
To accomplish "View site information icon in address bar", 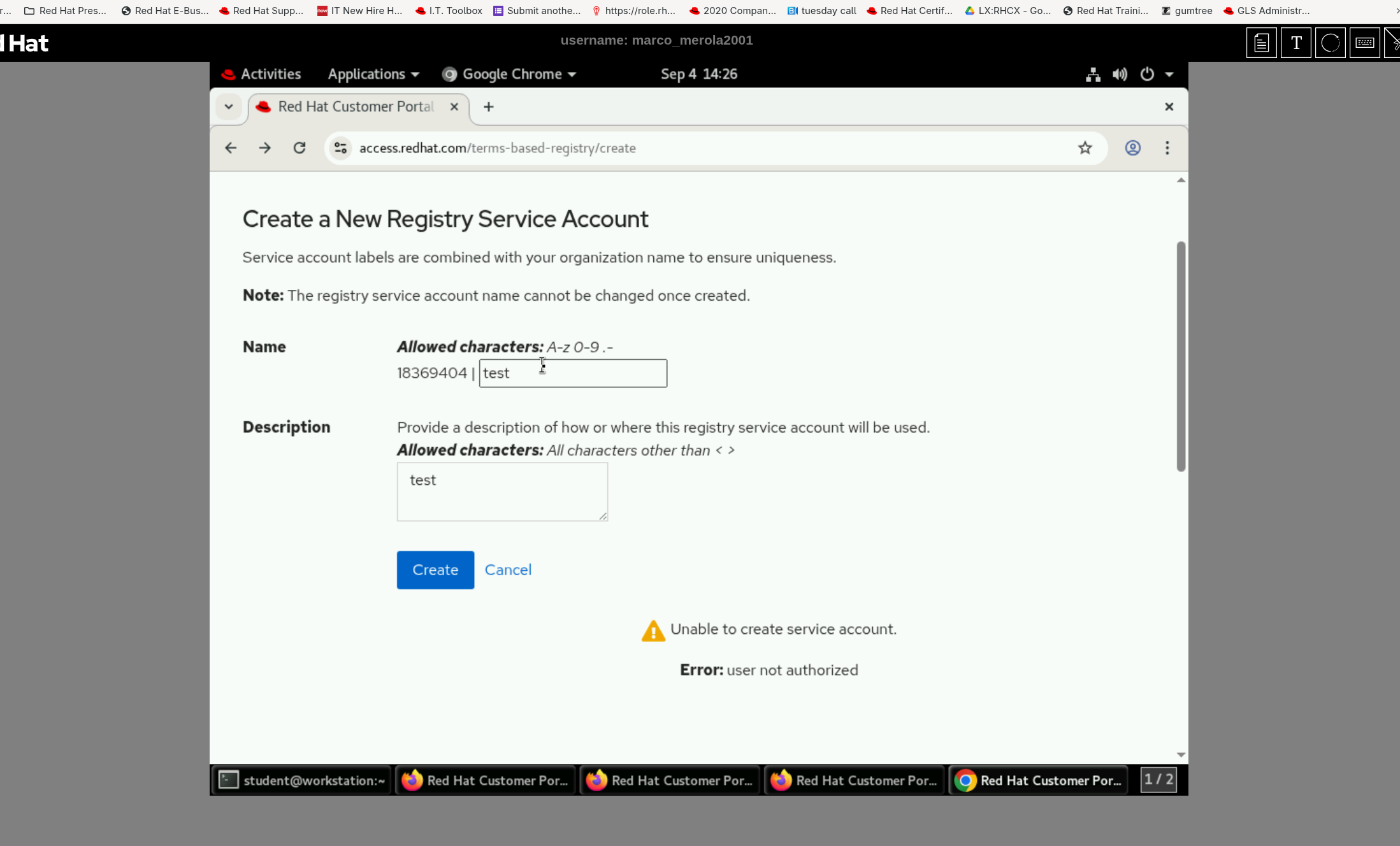I will 341,148.
